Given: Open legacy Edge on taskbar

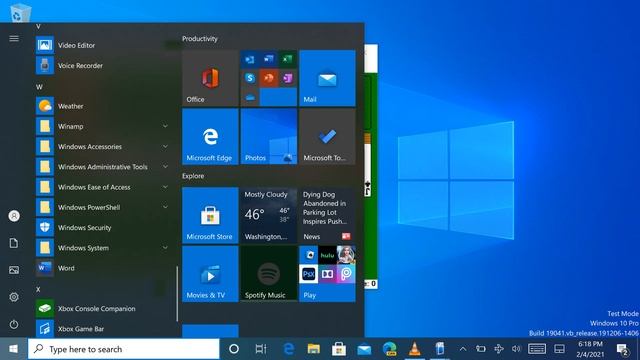Looking at the screenshot, I should [289, 349].
